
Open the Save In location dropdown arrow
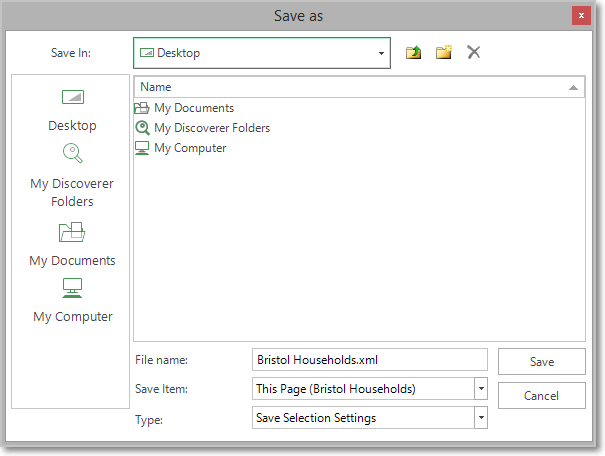coord(381,53)
